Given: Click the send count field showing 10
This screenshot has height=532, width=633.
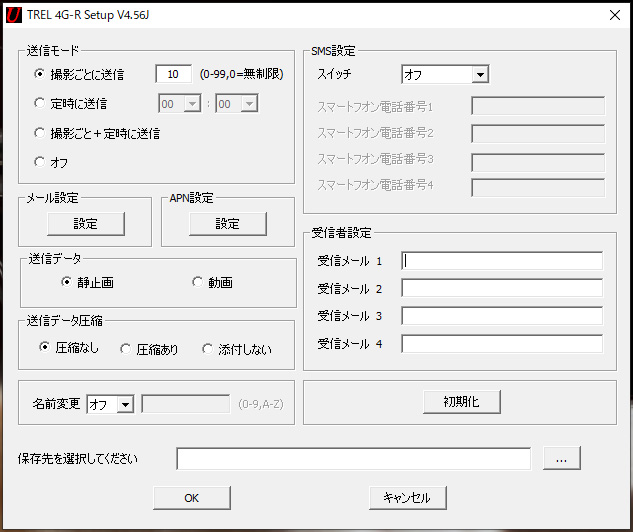Looking at the screenshot, I should [x=174, y=74].
